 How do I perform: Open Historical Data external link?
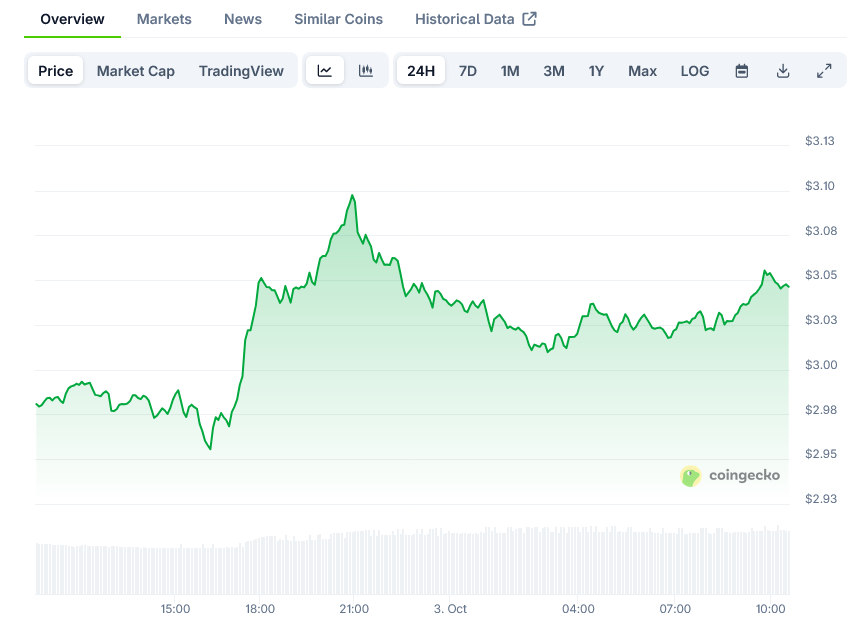click(x=476, y=19)
